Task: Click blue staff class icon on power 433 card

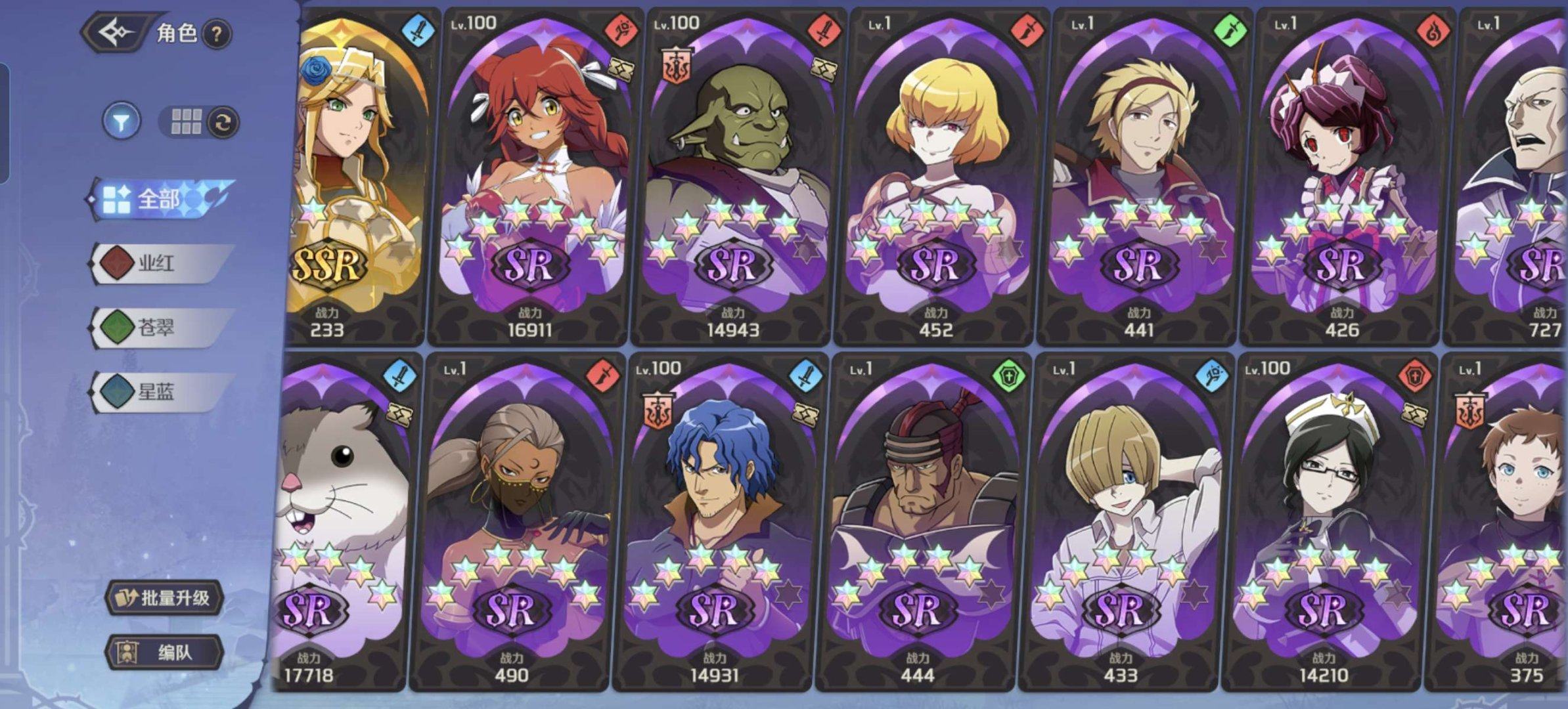Action: (x=1212, y=377)
